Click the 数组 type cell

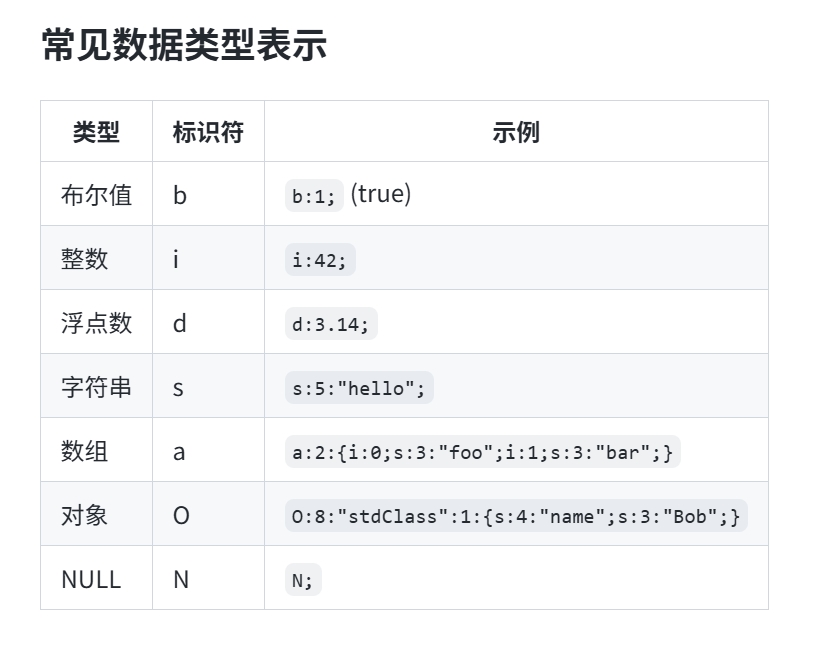click(x=85, y=451)
